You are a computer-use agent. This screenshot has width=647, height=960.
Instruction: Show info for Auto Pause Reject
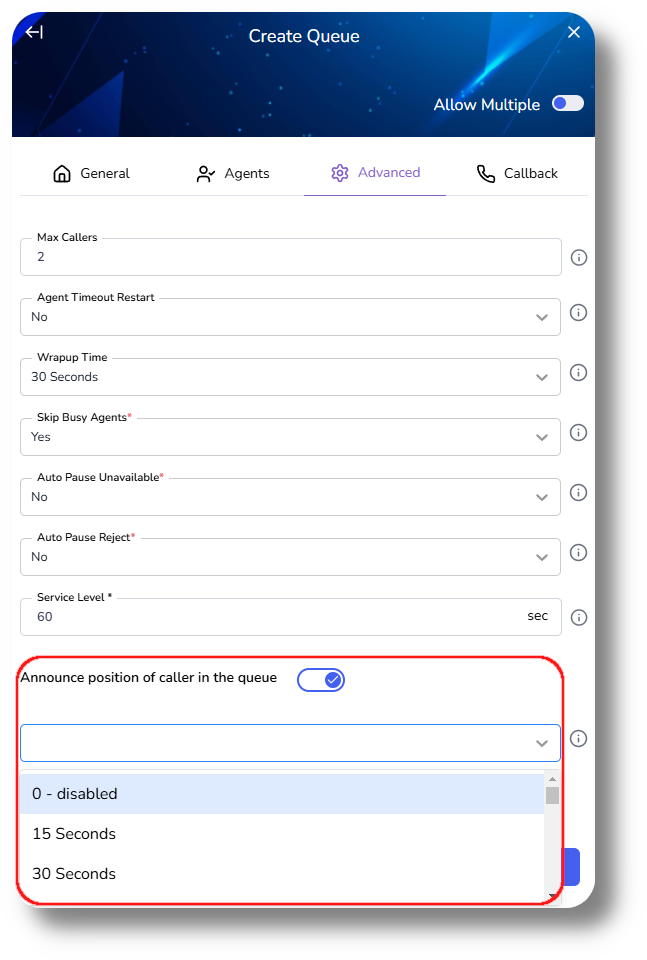point(578,552)
